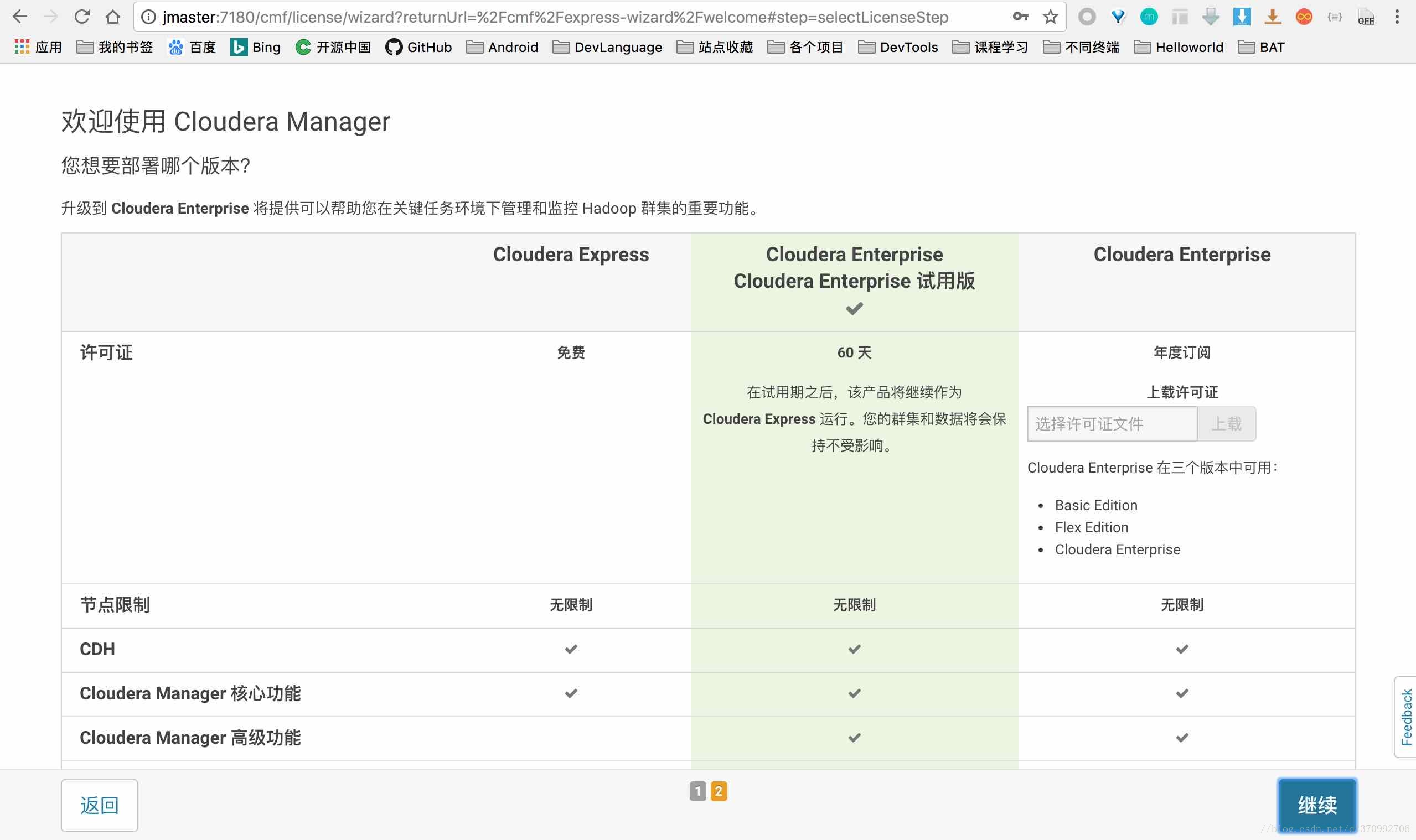The height and width of the screenshot is (840, 1416).
Task: Reload the page
Action: pyautogui.click(x=82, y=17)
